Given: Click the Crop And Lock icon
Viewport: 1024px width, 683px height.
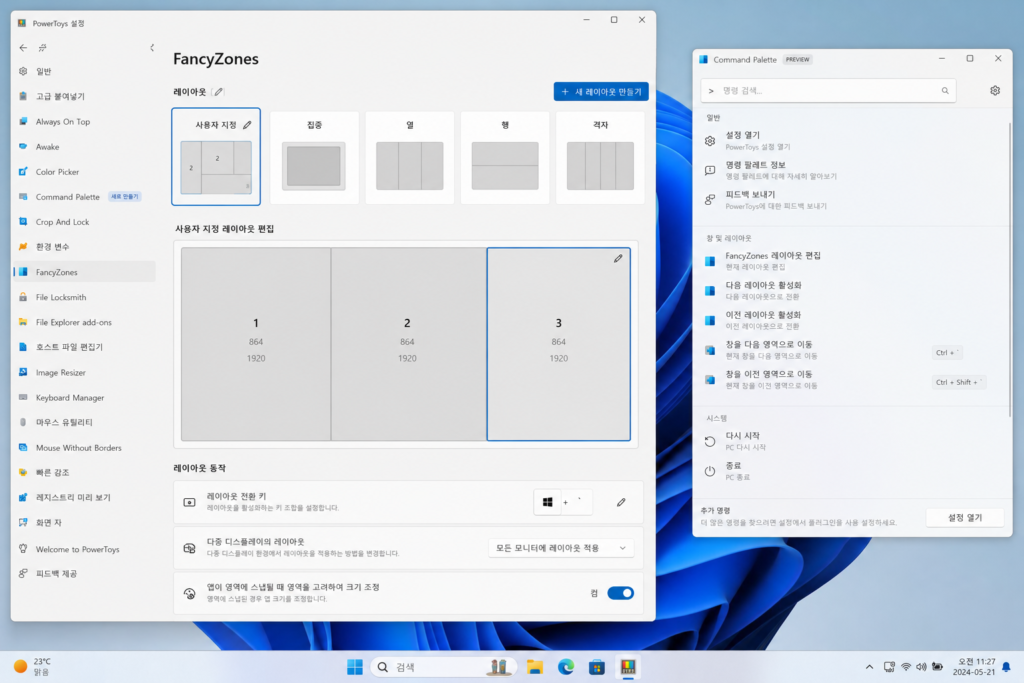Looking at the screenshot, I should point(24,221).
